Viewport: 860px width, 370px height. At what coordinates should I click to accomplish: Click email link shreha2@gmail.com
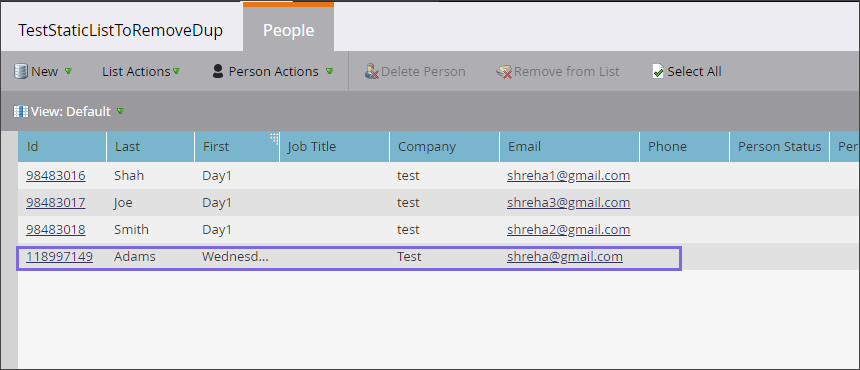[x=568, y=230]
